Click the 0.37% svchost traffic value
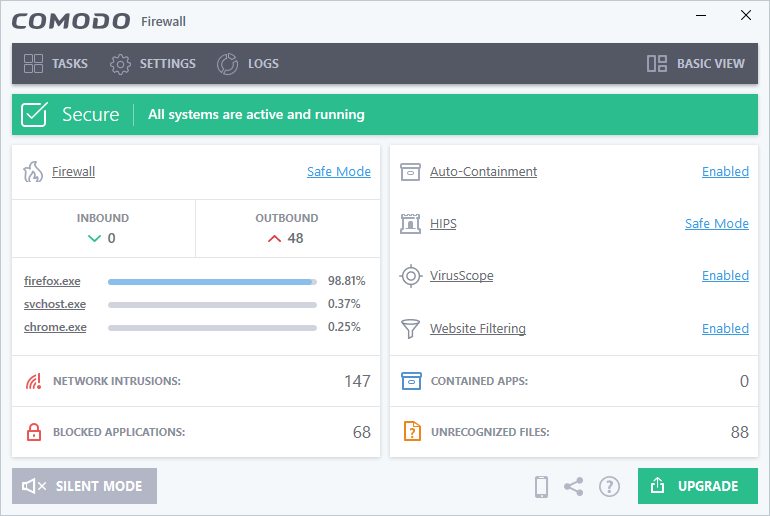This screenshot has height=516, width=770. [344, 304]
